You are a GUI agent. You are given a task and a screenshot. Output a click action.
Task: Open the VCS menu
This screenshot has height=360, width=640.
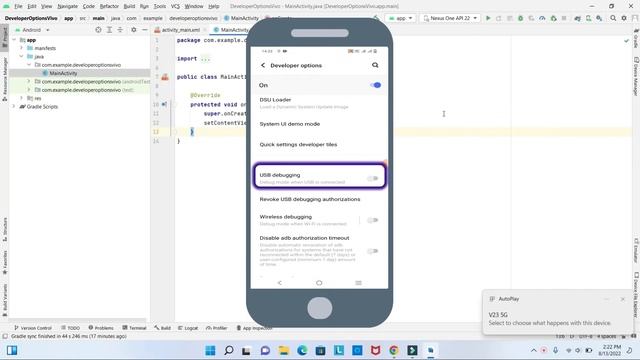click(175, 6)
